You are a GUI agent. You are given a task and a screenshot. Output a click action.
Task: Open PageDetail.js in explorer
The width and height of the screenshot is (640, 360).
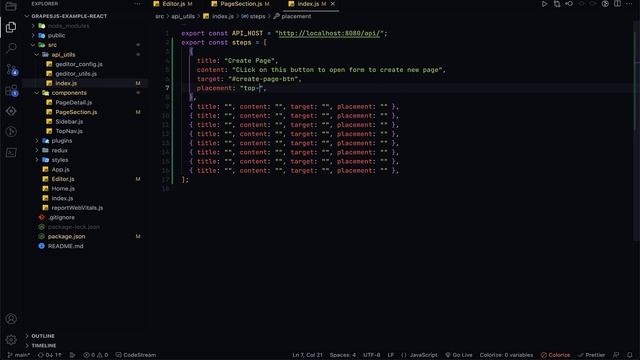point(73,102)
